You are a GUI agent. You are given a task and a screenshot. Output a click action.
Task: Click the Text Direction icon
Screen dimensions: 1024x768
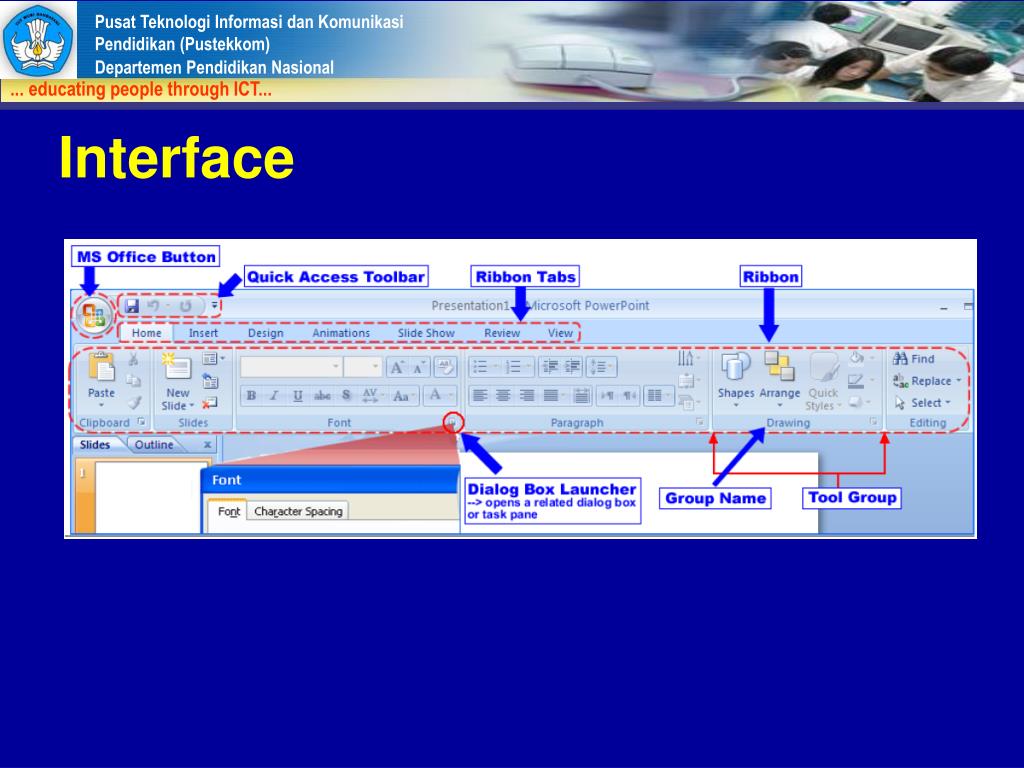coord(687,359)
